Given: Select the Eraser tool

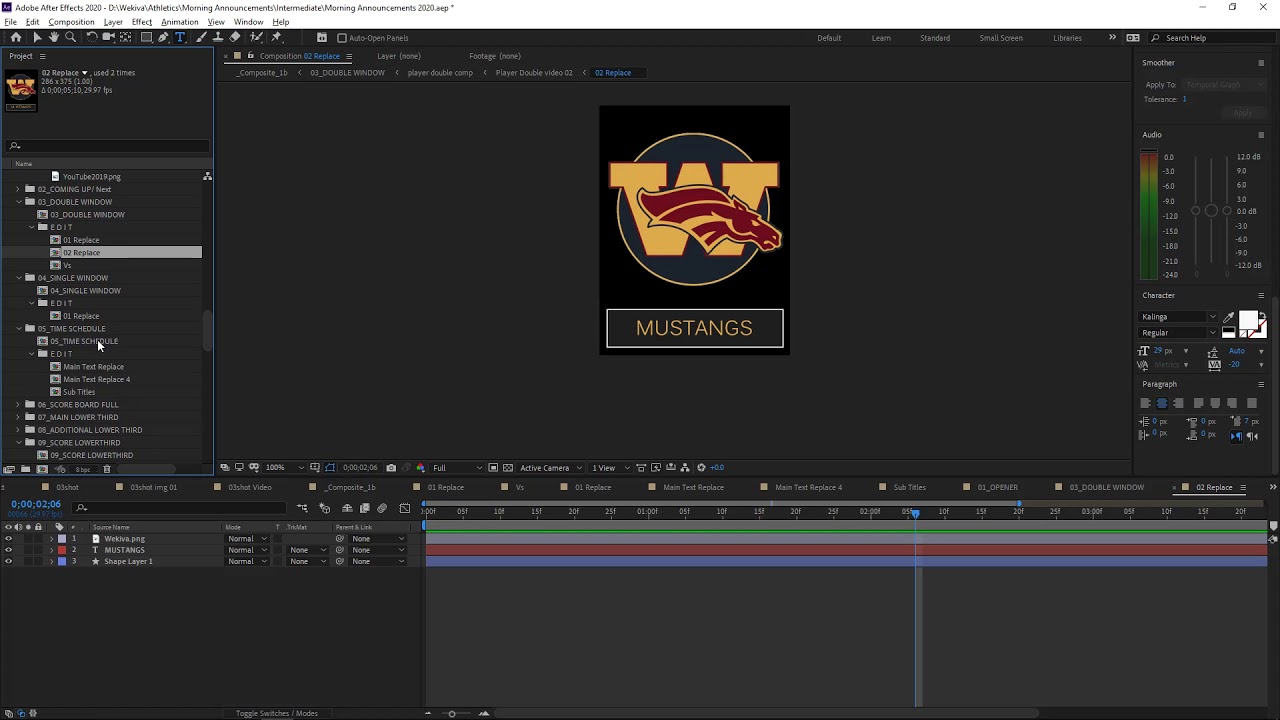Looking at the screenshot, I should pyautogui.click(x=235, y=37).
